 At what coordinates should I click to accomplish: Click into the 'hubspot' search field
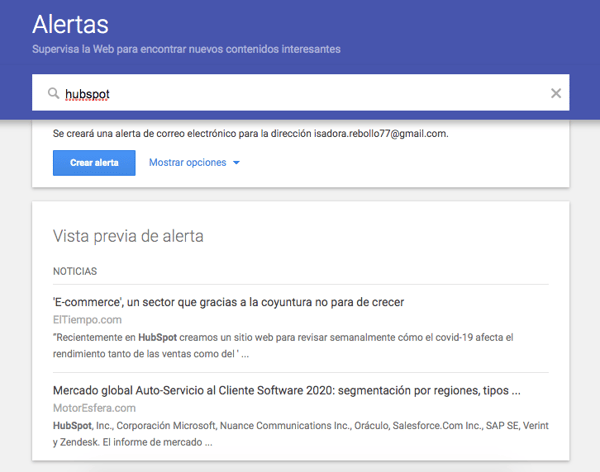(x=300, y=94)
